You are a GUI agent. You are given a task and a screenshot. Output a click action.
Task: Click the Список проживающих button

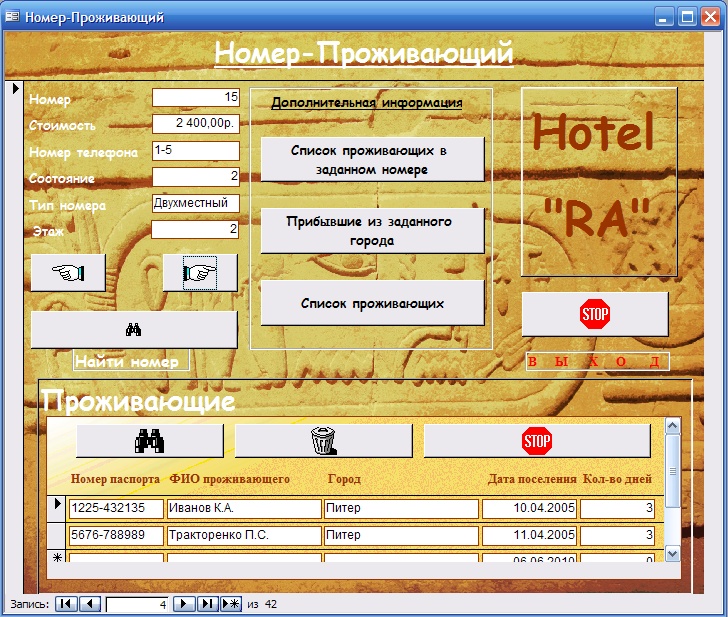tap(372, 303)
